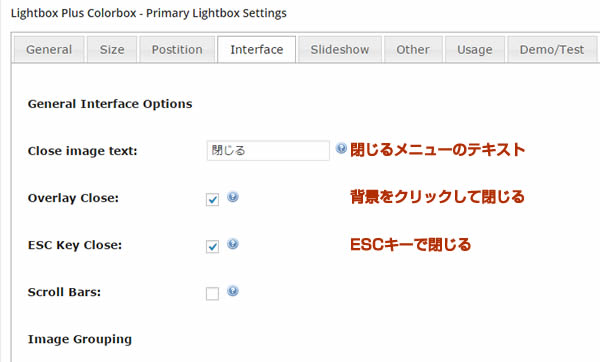Open the Other settings tab
The image size is (600, 362).
(x=413, y=49)
